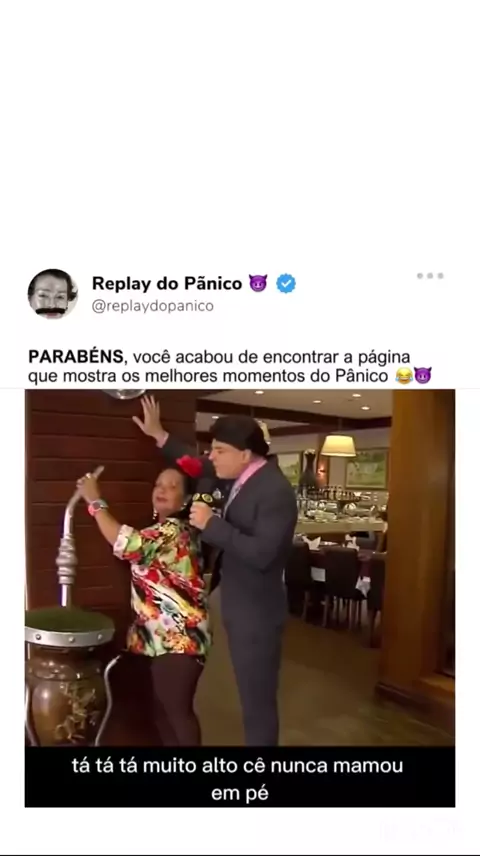The height and width of the screenshot is (856, 480).
Task: Click the purple devil emoji ending the caption
Action: point(423,376)
